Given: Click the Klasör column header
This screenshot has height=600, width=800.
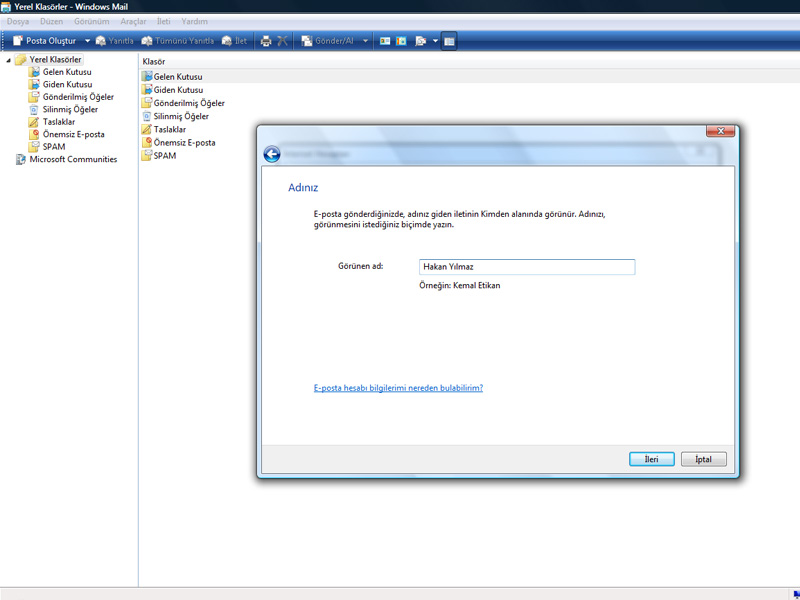Looking at the screenshot, I should click(154, 62).
